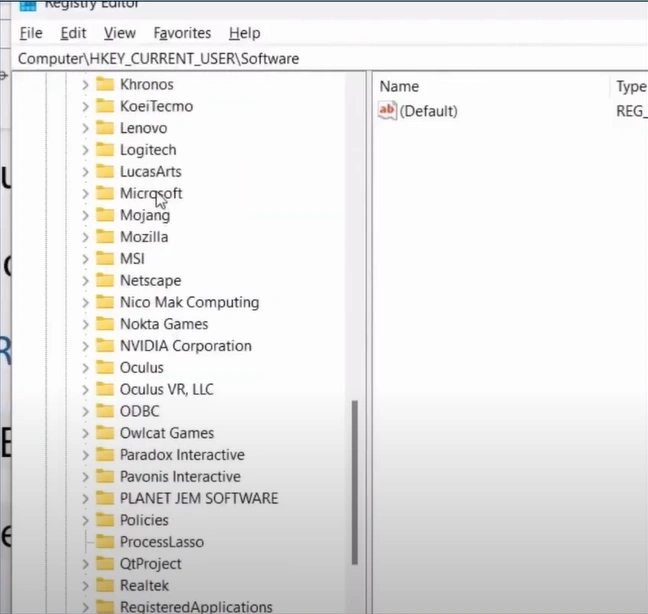Image resolution: width=648 pixels, height=614 pixels.
Task: Click the Khronos folder icon
Action: point(105,84)
